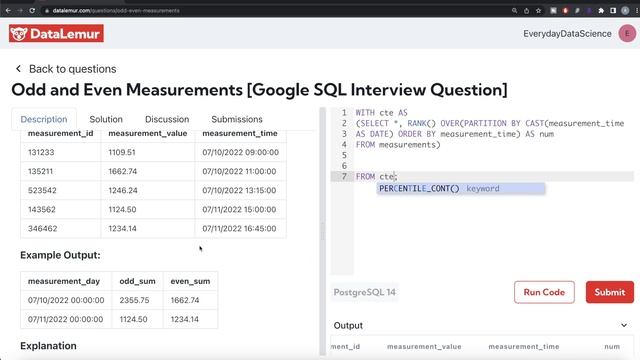This screenshot has height=360, width=640.
Task: Click time 07/10/2022 11:00:00
Action: tap(239, 171)
